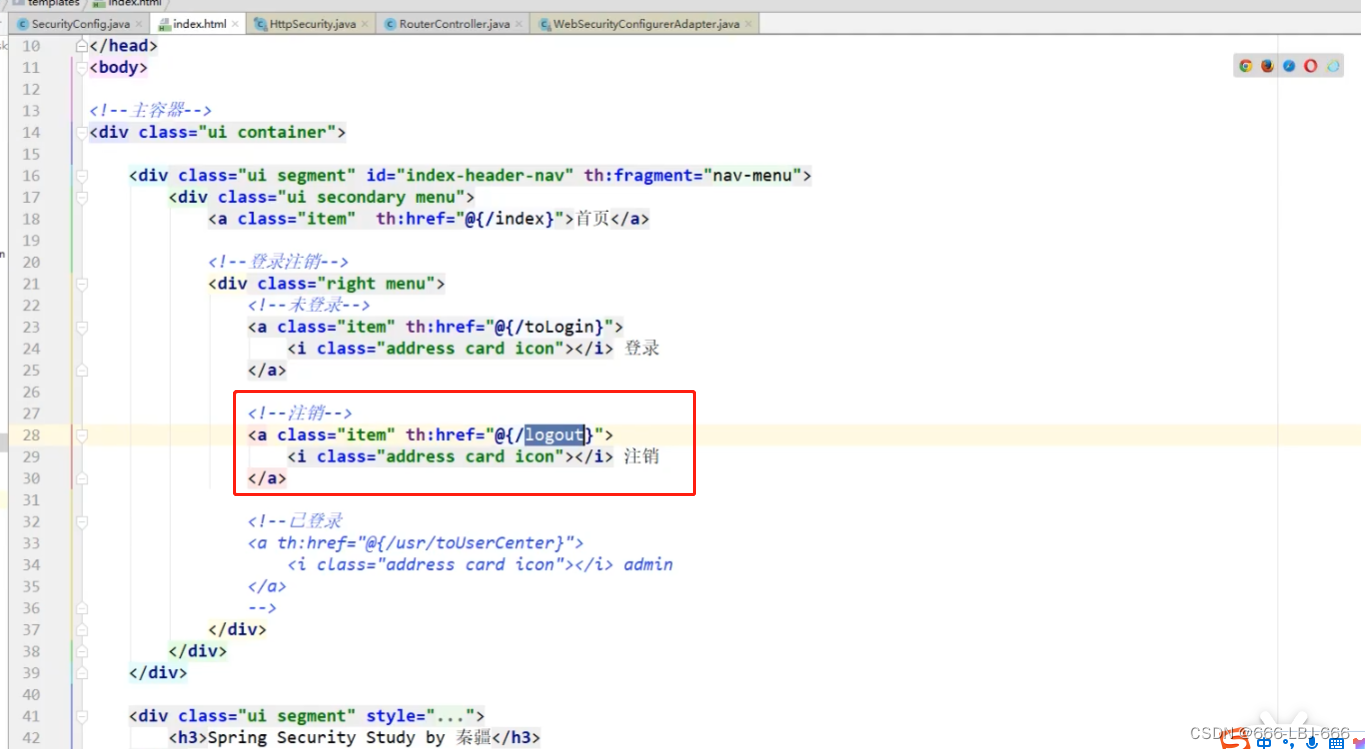Image resolution: width=1365 pixels, height=749 pixels.
Task: Collapse the logout anchor fold on line 28
Action: click(x=81, y=435)
